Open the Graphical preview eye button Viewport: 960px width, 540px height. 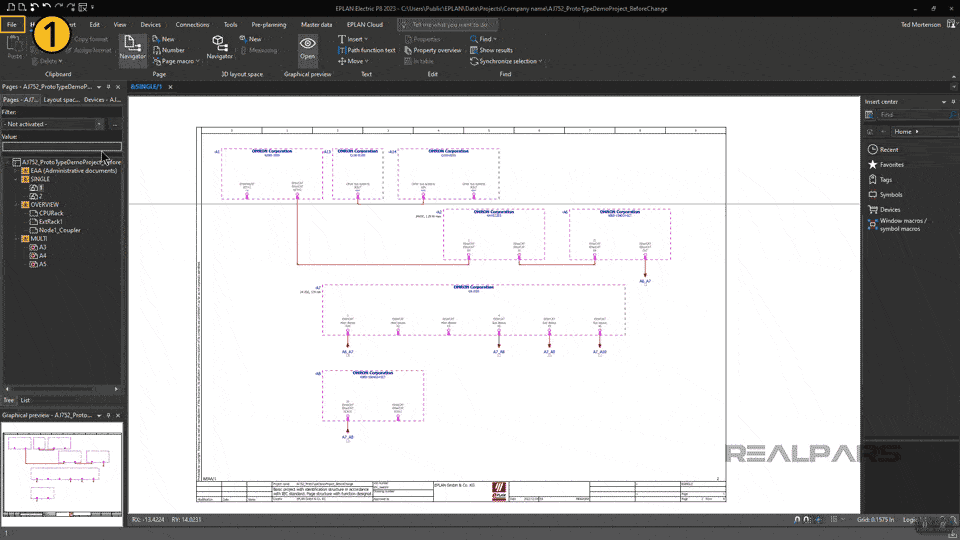(307, 48)
